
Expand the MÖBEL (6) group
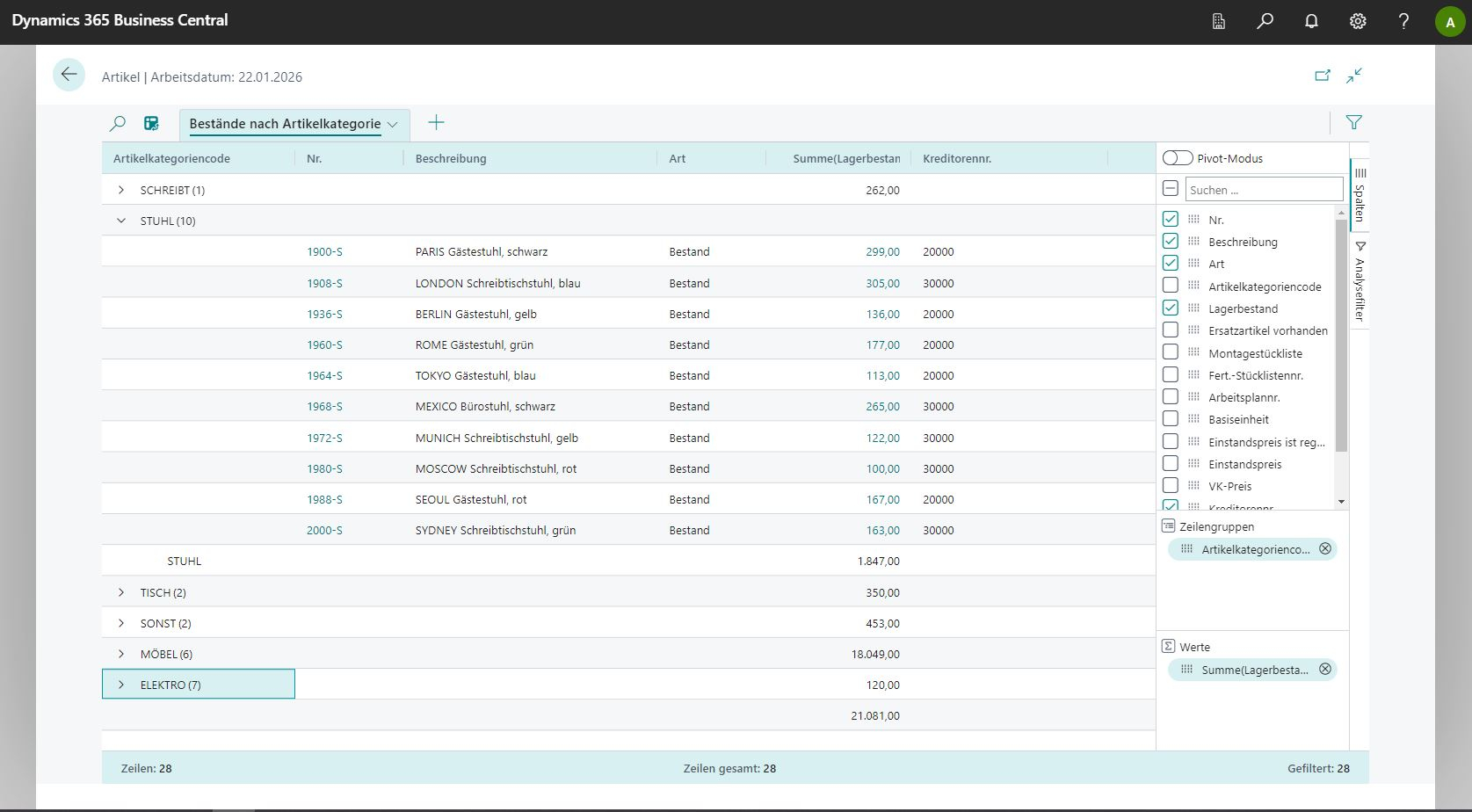121,654
